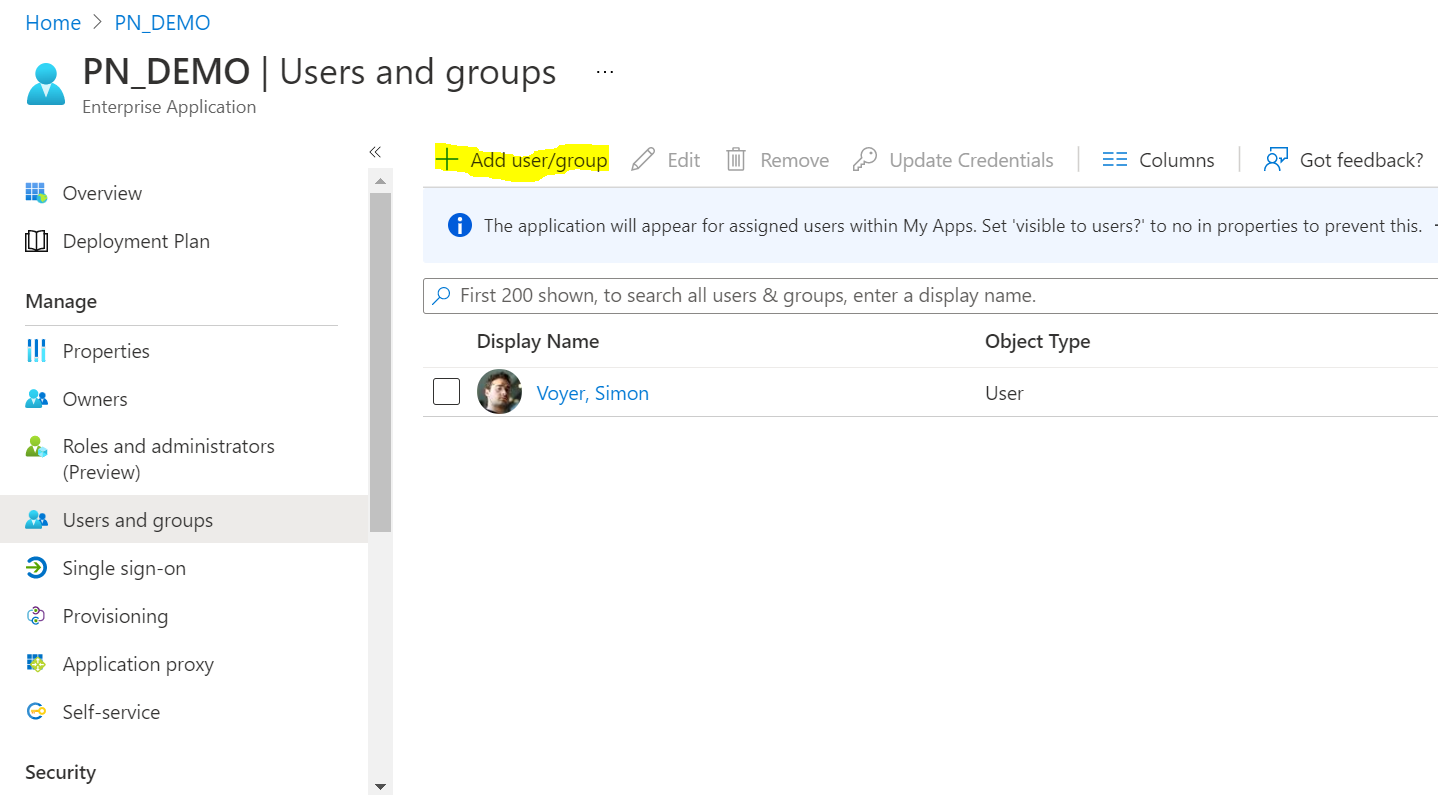This screenshot has width=1438, height=795.
Task: Open the Got feedback? link
Action: point(1361,160)
